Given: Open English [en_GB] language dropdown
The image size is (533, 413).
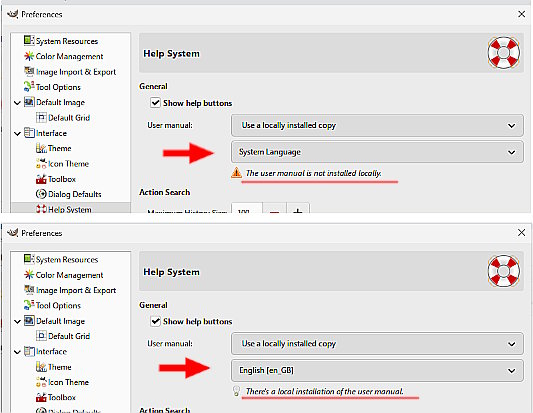Looking at the screenshot, I should coord(377,370).
